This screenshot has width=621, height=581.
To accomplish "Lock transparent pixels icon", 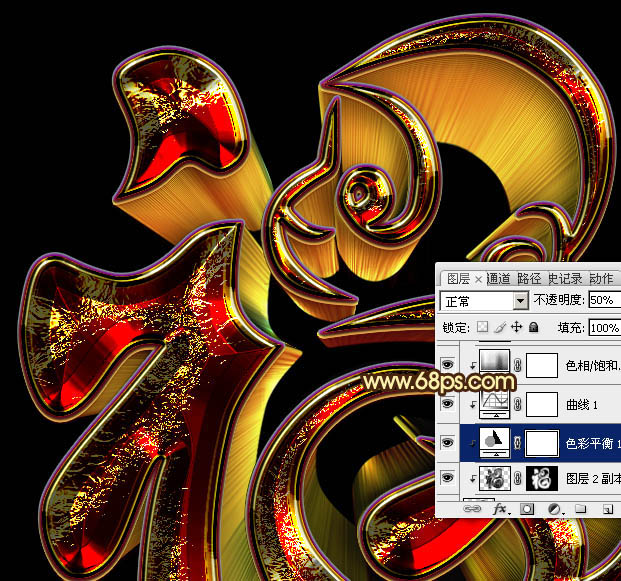I will point(483,327).
